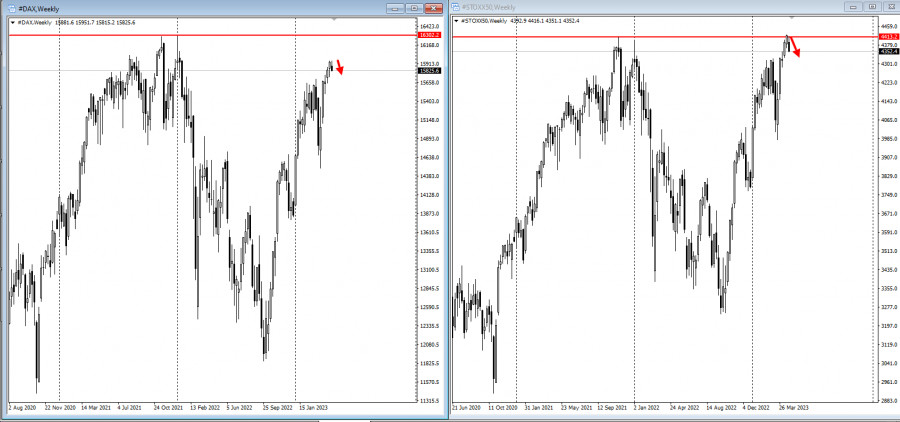This screenshot has height=422, width=900.
Task: Click the 31 Jan 2021 date label
Action: click(x=539, y=407)
